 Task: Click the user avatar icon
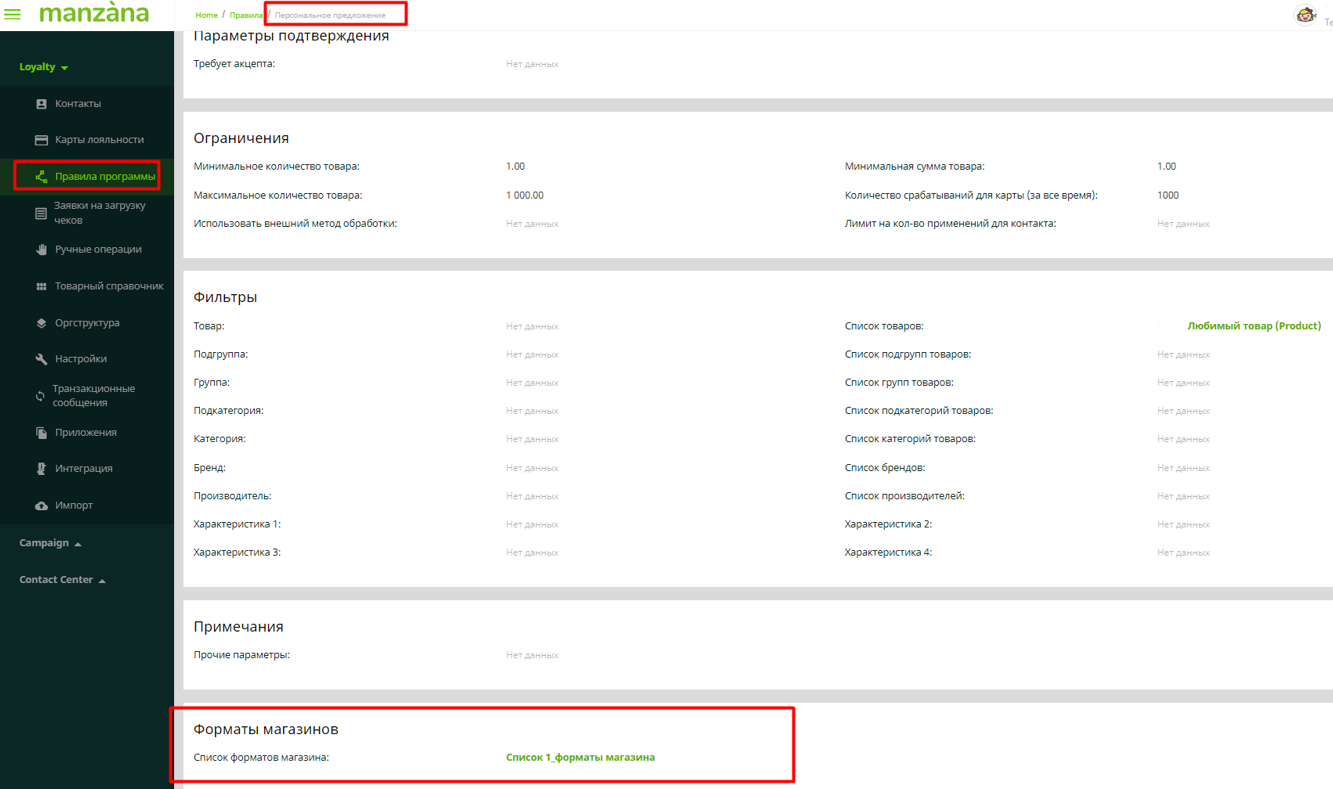point(1305,15)
